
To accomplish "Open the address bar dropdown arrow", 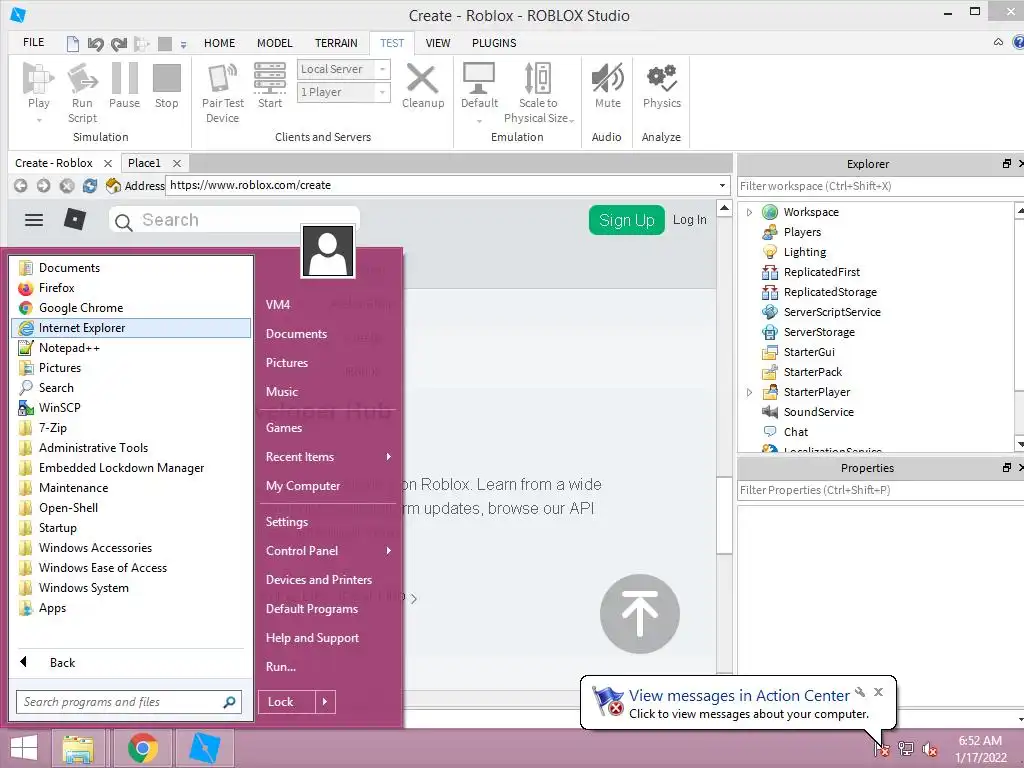I will click(722, 185).
